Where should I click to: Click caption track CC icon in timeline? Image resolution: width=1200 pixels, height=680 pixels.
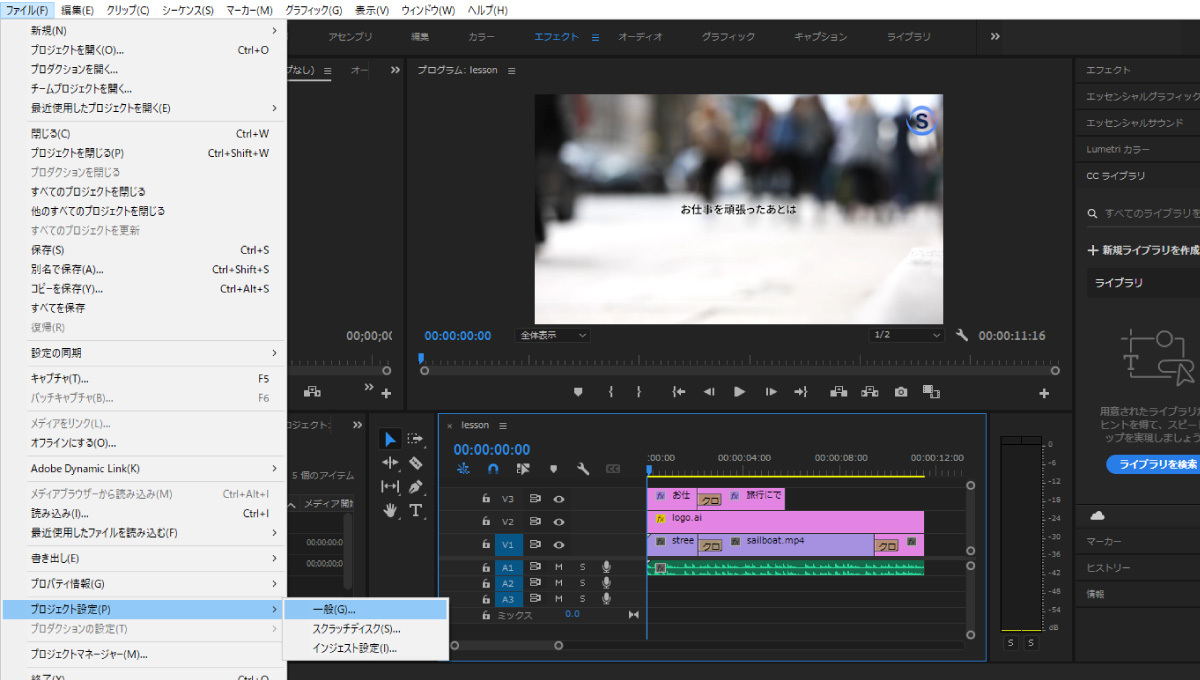tap(613, 468)
